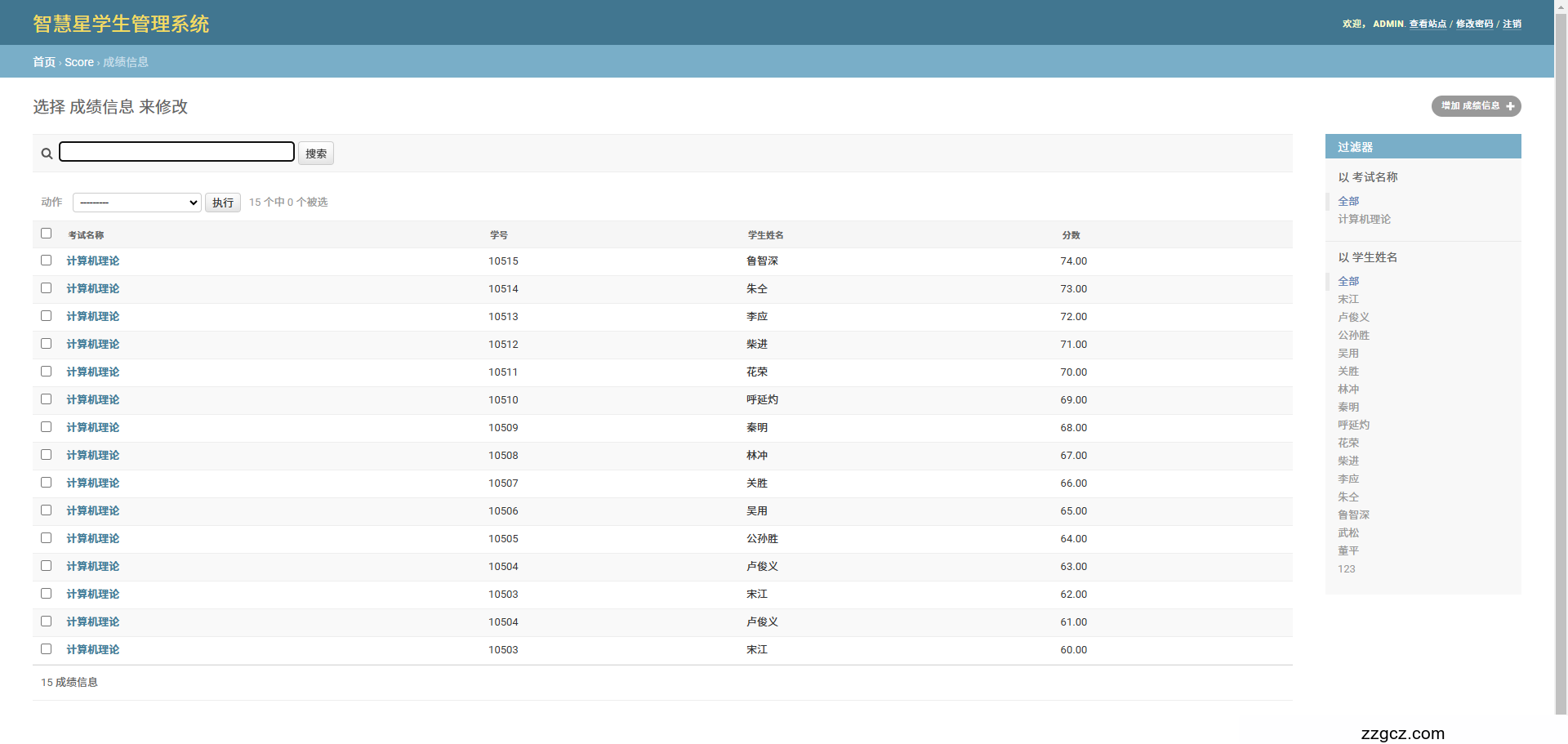This screenshot has height=744, width=1568.
Task: Filter by student 武松 in sidebar
Action: (1348, 532)
